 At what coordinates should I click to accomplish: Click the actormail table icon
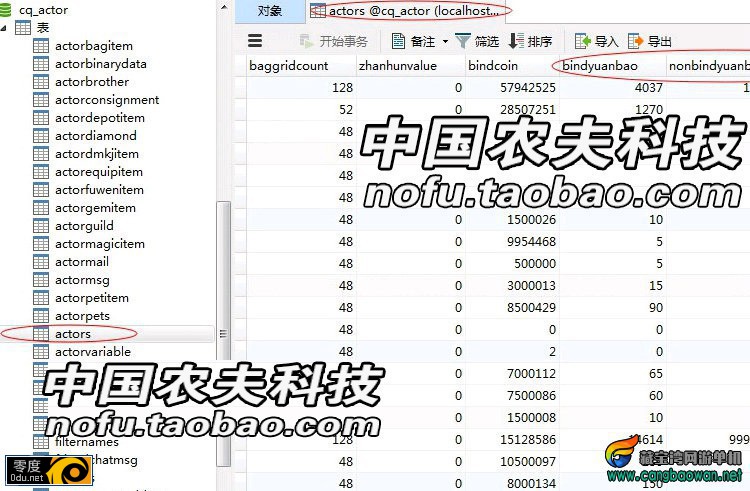tap(41, 262)
